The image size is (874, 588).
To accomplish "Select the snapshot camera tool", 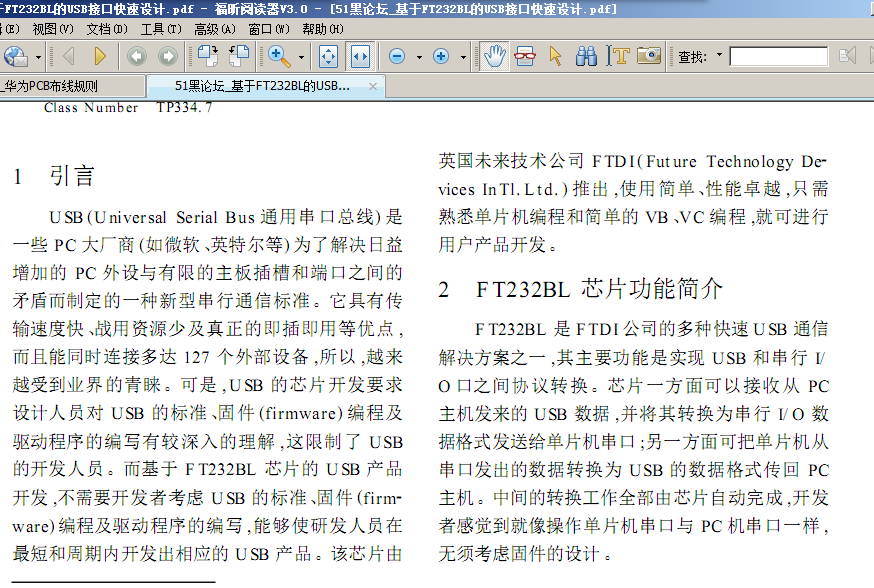I will pyautogui.click(x=649, y=56).
